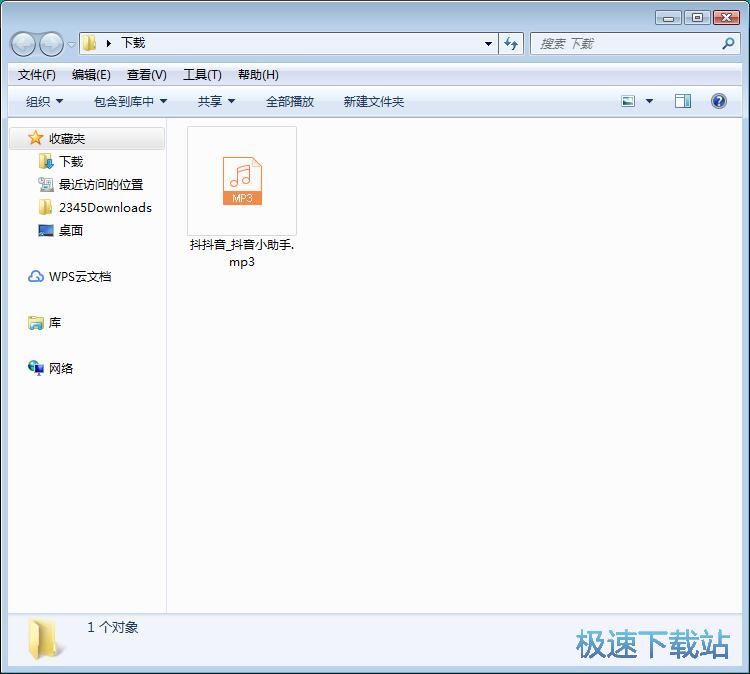The width and height of the screenshot is (750, 674).
Task: Open the 帮助(H) menu
Action: [258, 75]
